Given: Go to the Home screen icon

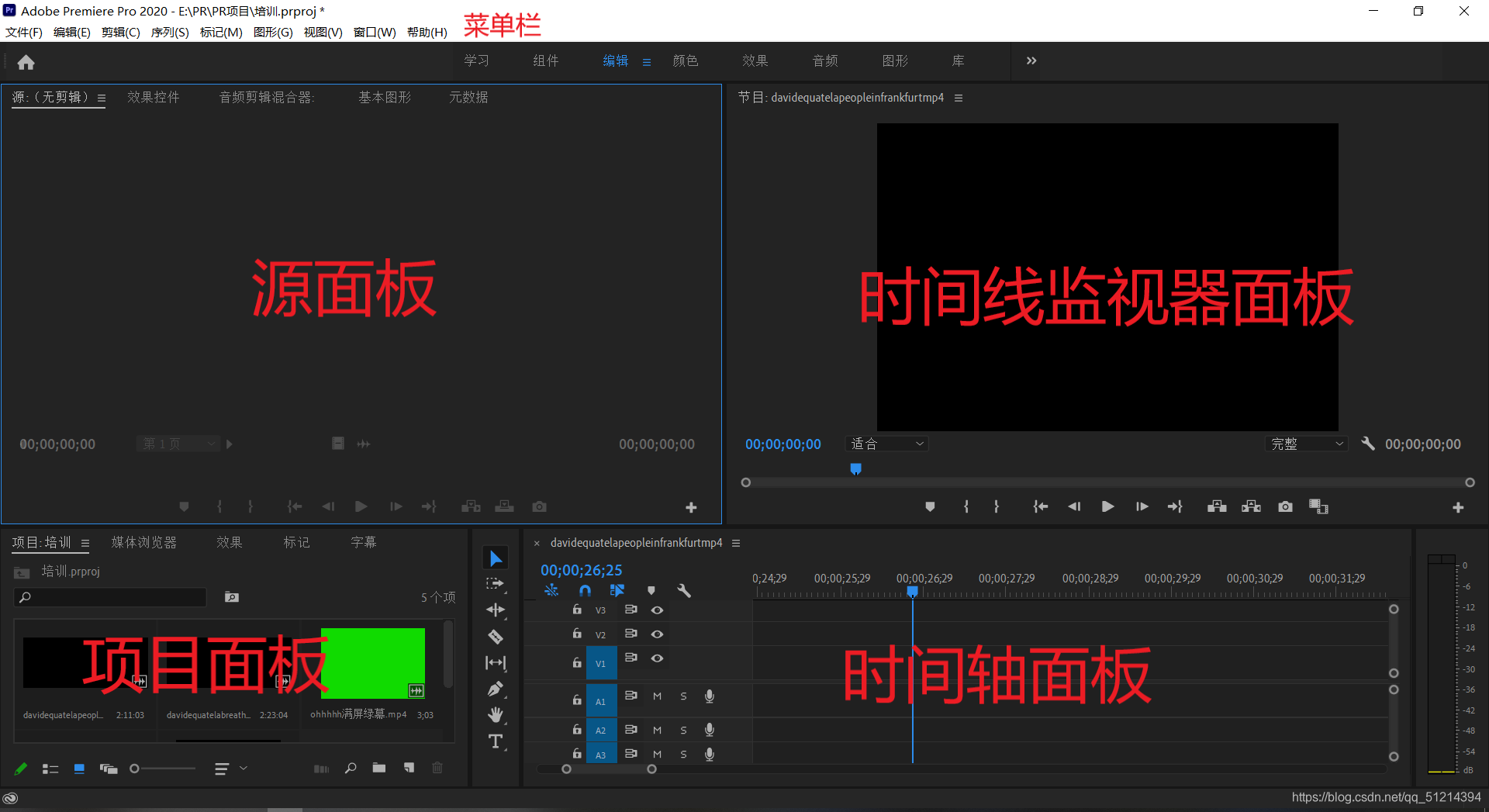Looking at the screenshot, I should pyautogui.click(x=26, y=62).
